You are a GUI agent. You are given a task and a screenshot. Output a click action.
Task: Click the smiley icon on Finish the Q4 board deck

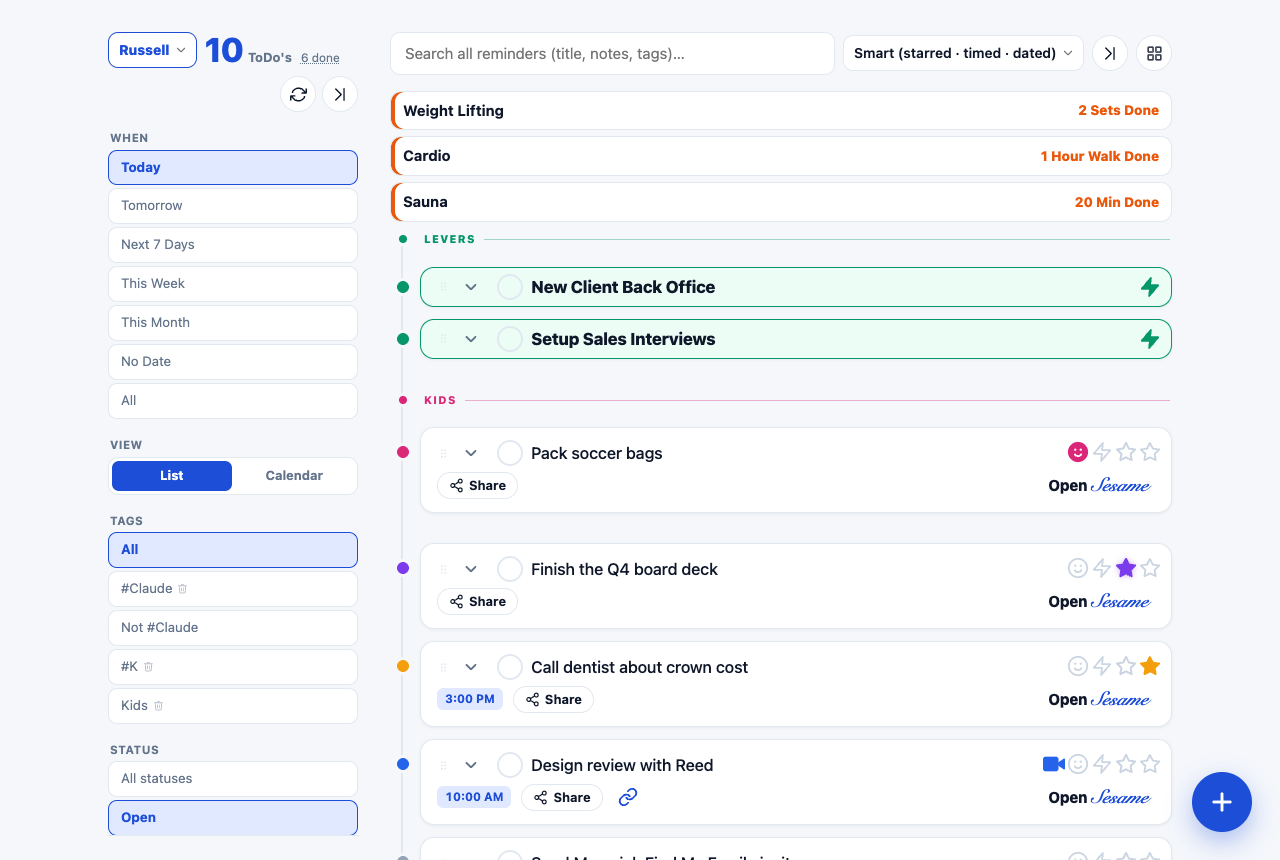[x=1078, y=568]
